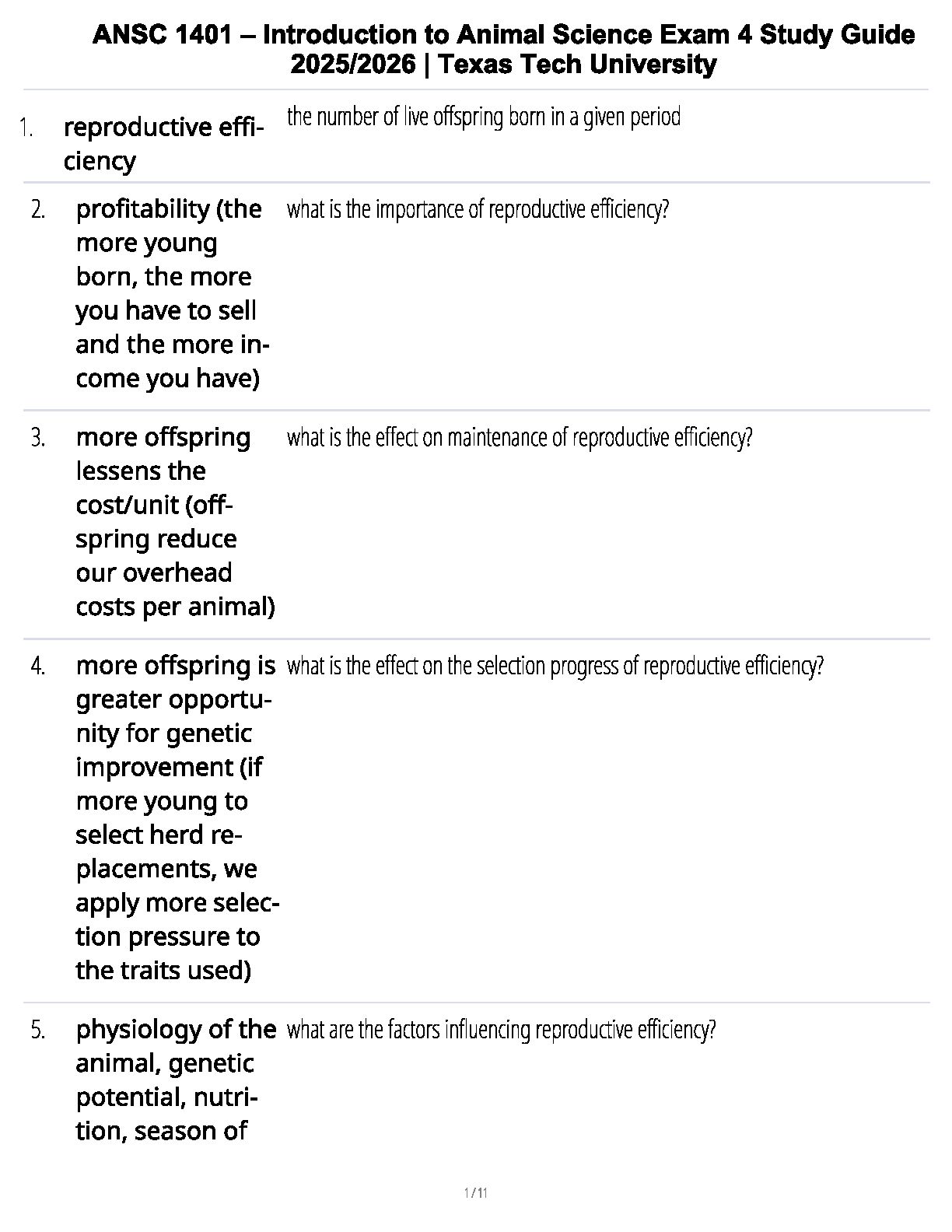Click the item number 4 marker
952x1232 pixels.
[38, 667]
